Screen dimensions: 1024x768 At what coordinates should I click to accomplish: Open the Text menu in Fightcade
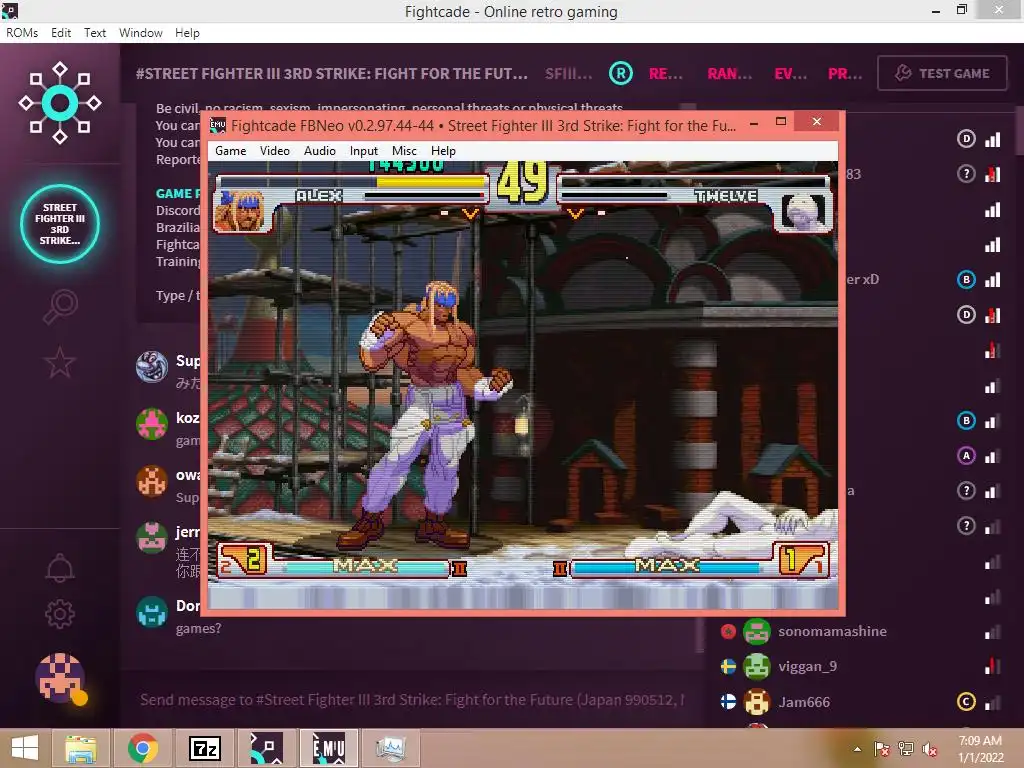click(95, 33)
